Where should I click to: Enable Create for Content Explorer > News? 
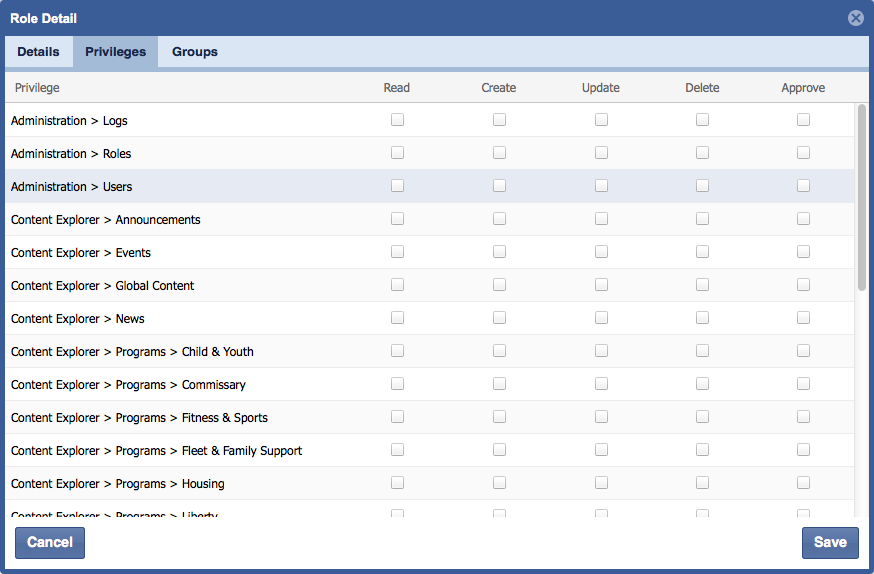pyautogui.click(x=499, y=318)
